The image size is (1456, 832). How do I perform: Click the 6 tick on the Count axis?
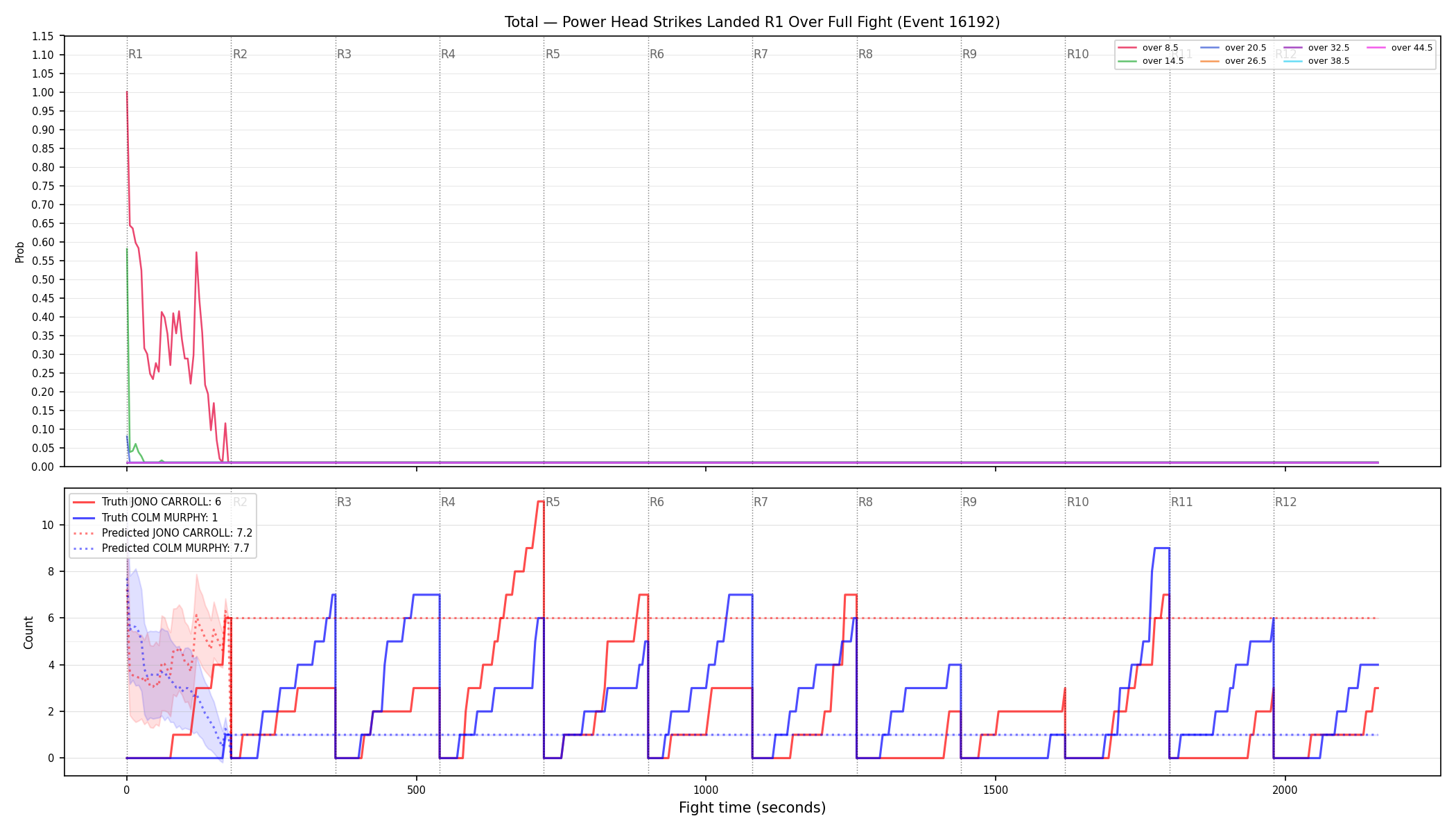click(51, 618)
